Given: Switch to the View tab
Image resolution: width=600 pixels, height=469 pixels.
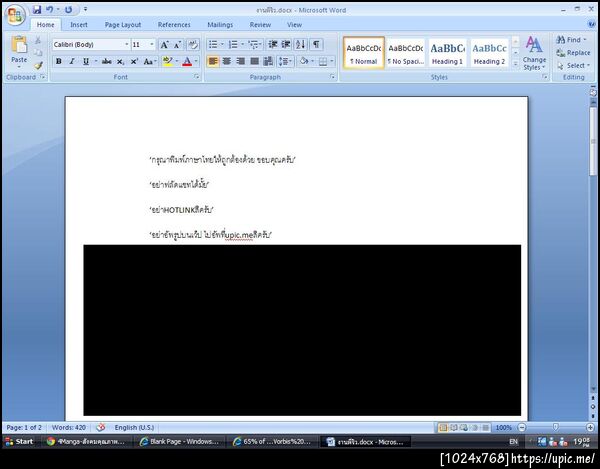Looking at the screenshot, I should pyautogui.click(x=294, y=25).
